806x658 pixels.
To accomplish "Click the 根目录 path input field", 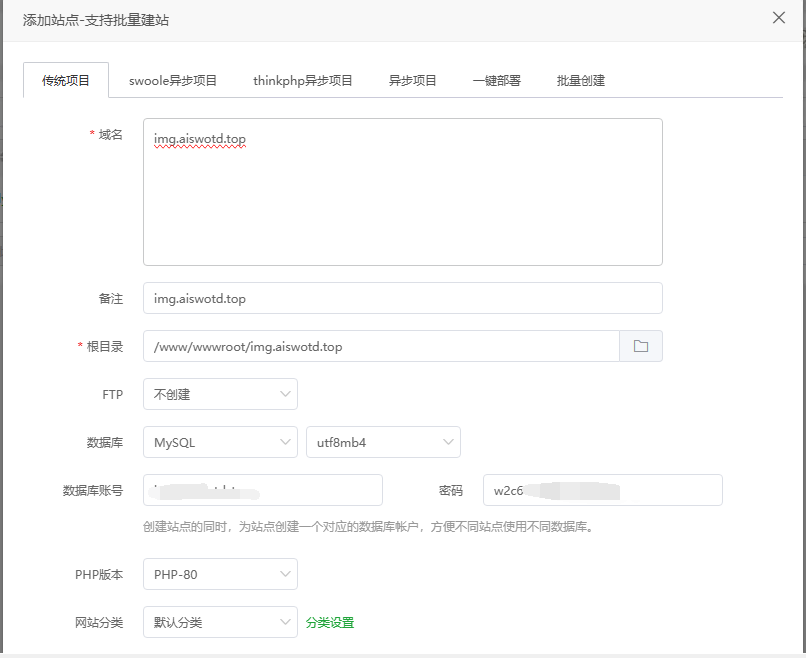I will 381,346.
